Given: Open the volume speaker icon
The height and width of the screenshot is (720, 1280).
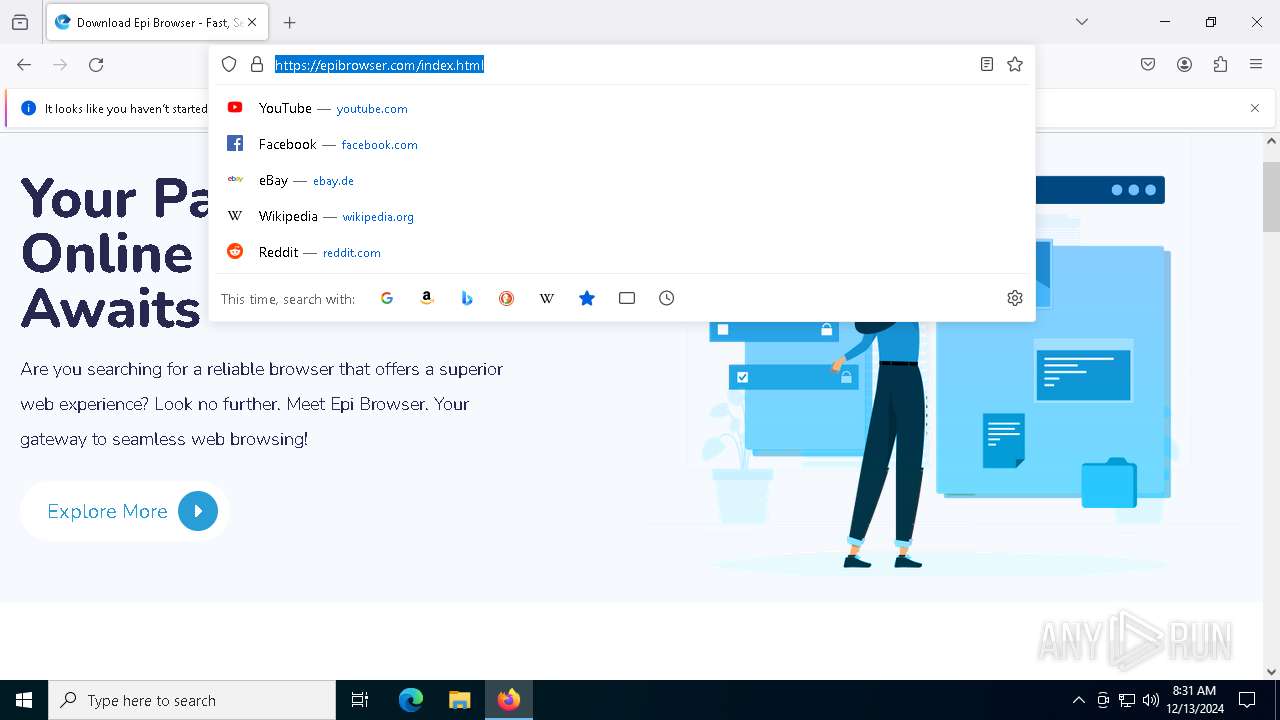Looking at the screenshot, I should 1151,700.
